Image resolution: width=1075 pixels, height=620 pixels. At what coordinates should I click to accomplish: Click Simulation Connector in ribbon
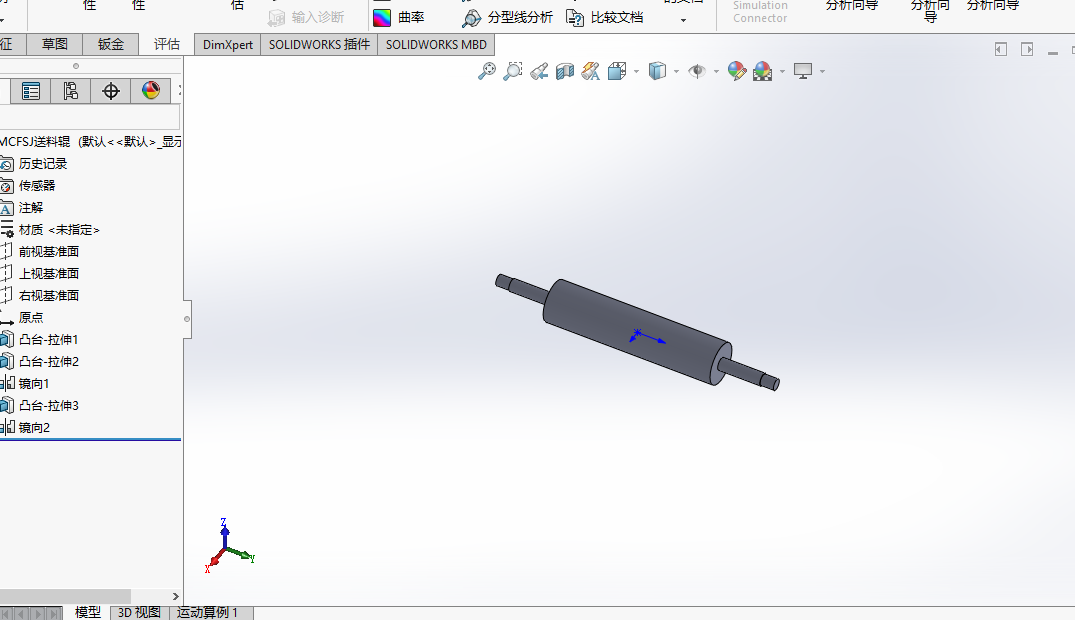760,12
